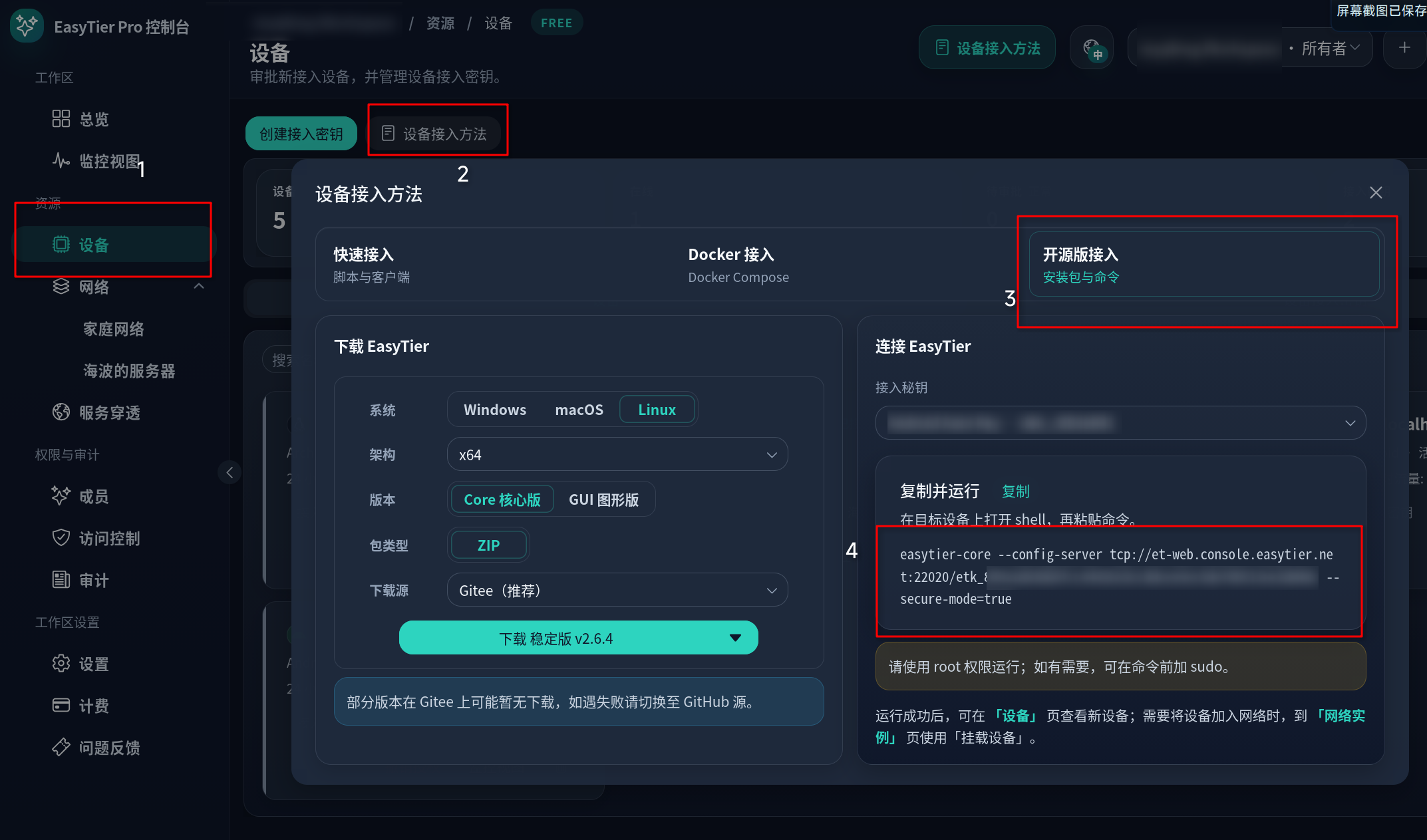This screenshot has height=840, width=1427.
Task: Select Windows as the system
Action: (495, 410)
